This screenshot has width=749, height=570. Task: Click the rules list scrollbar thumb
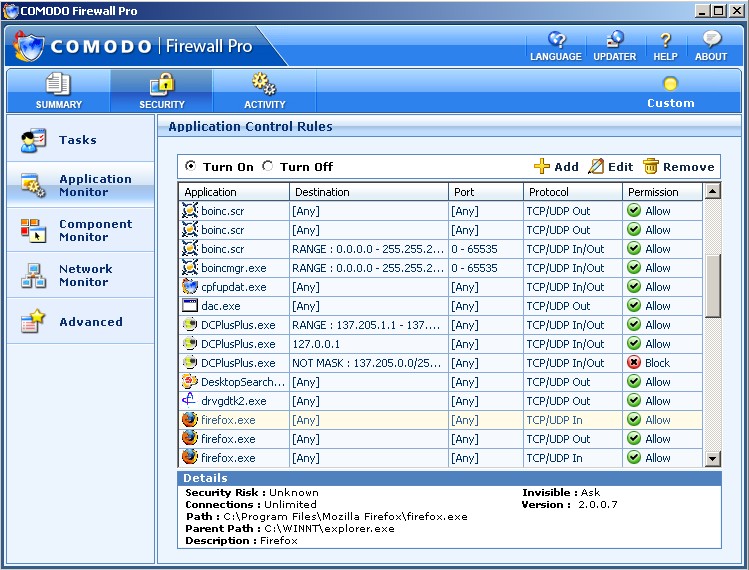(x=712, y=286)
